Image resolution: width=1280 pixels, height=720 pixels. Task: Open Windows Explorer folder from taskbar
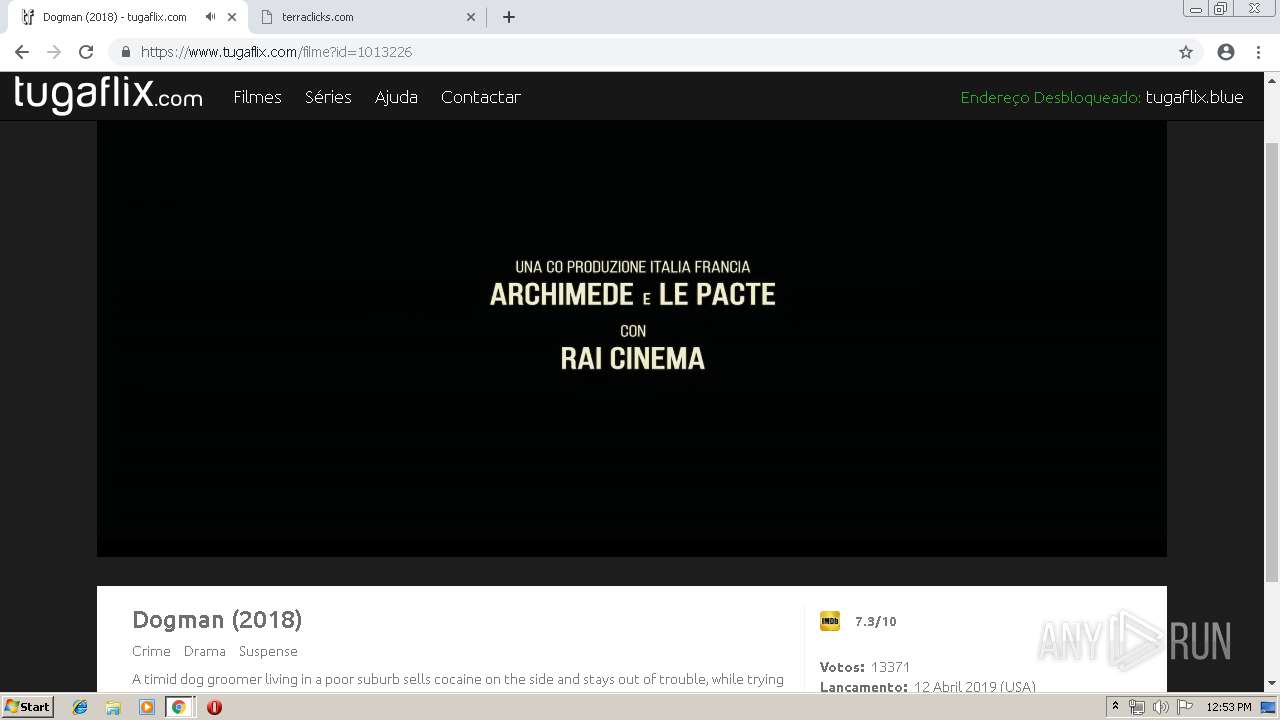click(113, 707)
